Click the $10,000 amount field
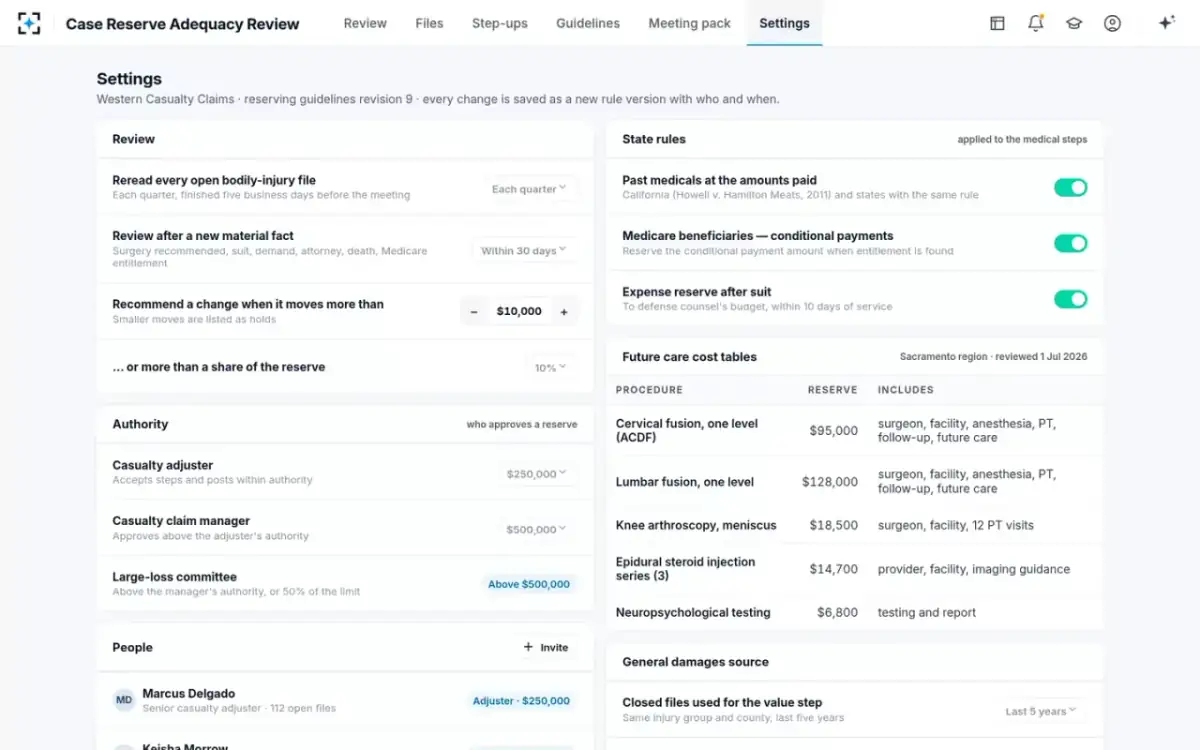The image size is (1200, 750). coord(519,312)
